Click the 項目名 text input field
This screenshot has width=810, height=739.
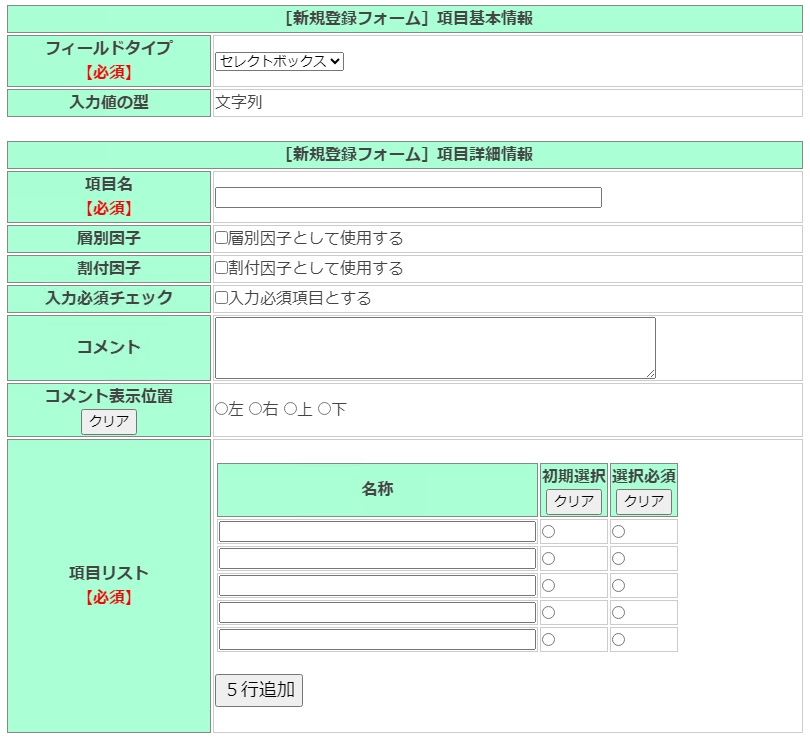(408, 198)
